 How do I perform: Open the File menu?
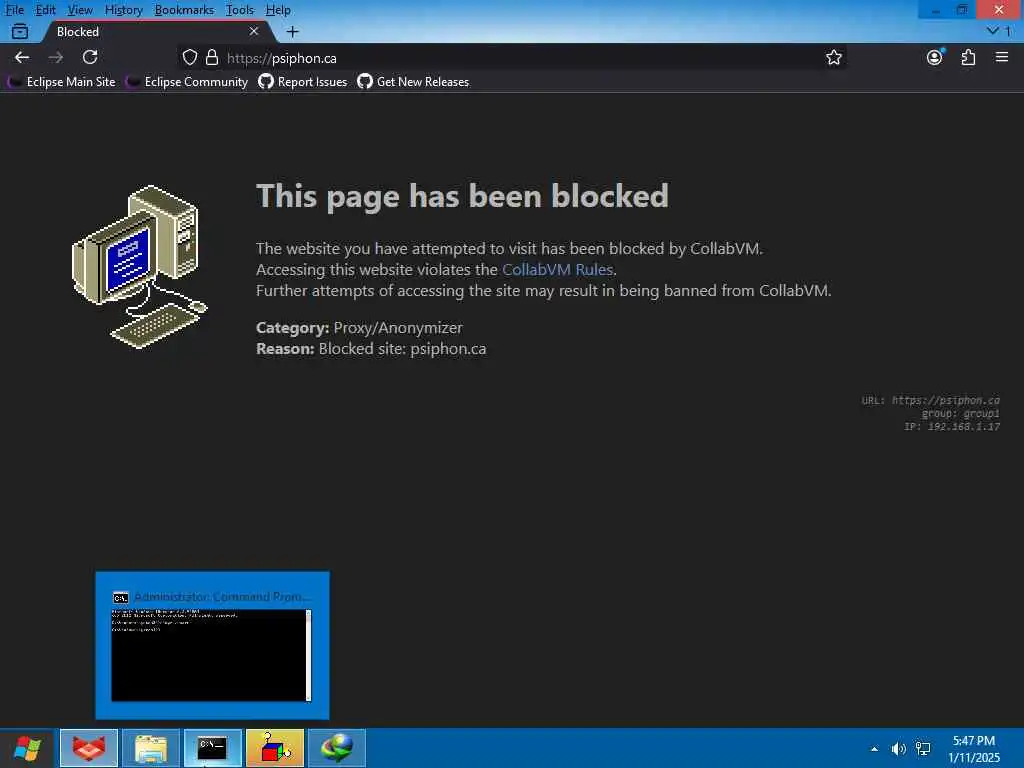[14, 10]
